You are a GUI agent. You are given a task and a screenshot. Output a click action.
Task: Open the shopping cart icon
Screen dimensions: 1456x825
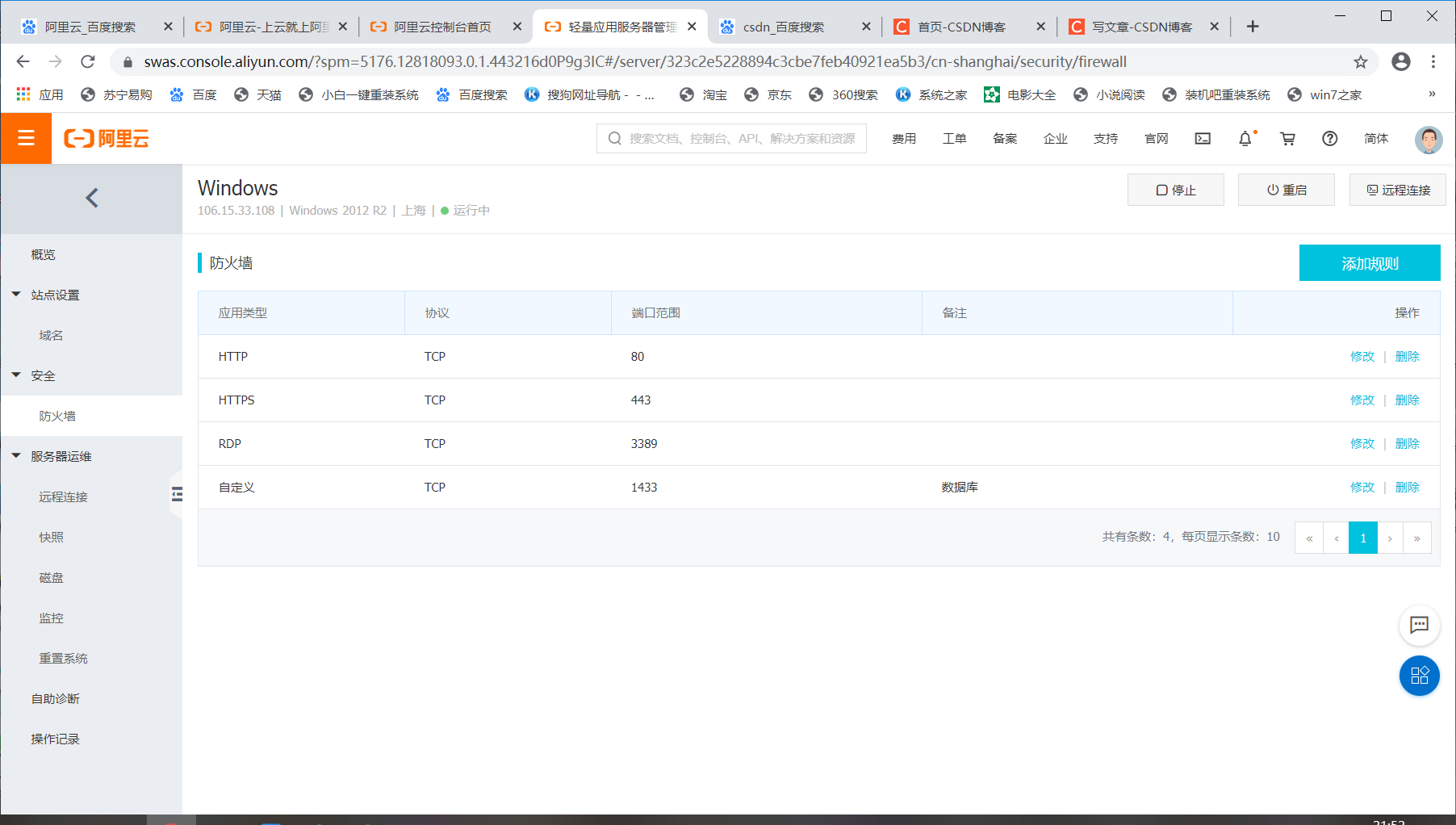click(x=1287, y=138)
